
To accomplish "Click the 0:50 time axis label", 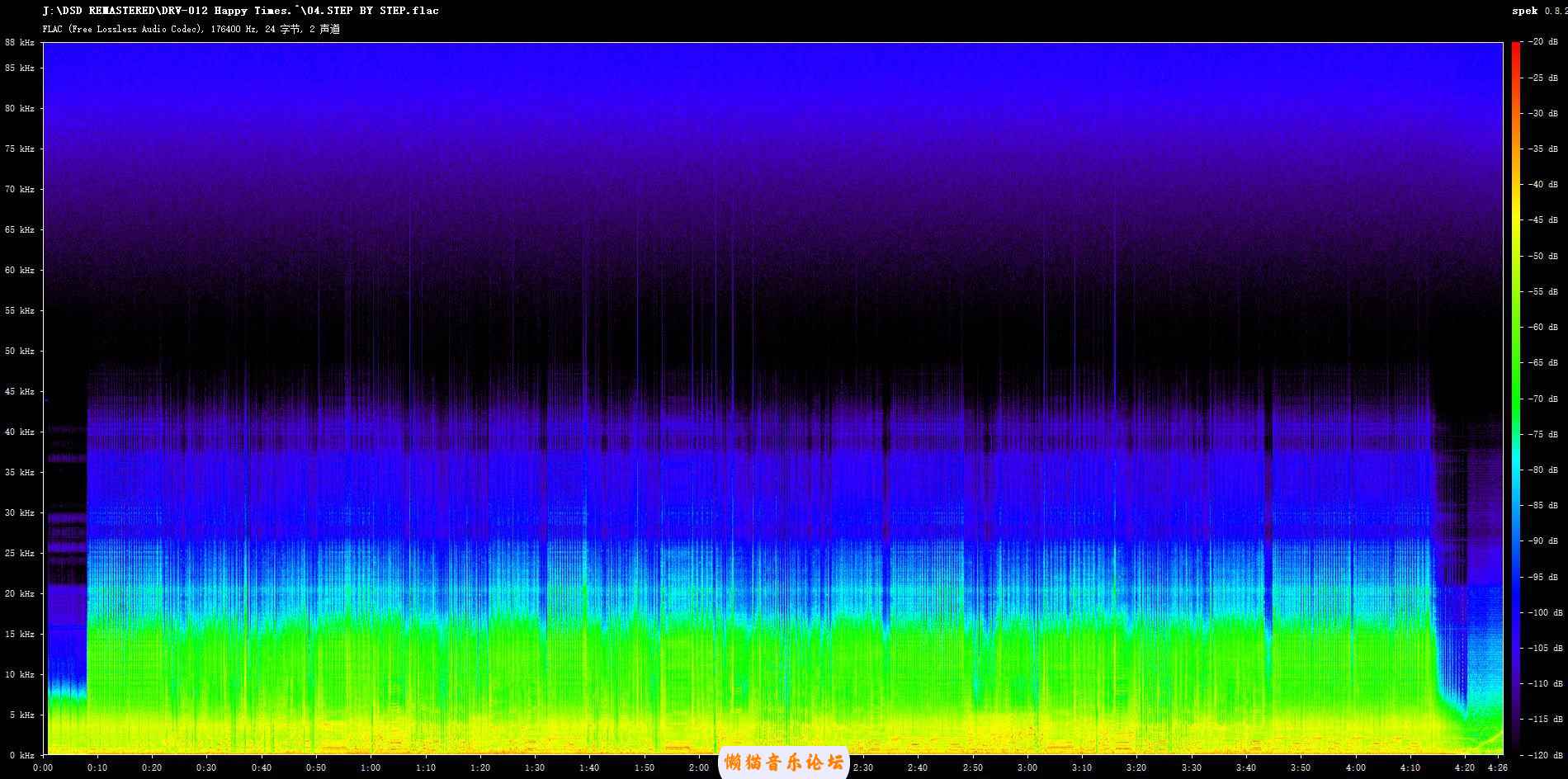I will point(316,768).
